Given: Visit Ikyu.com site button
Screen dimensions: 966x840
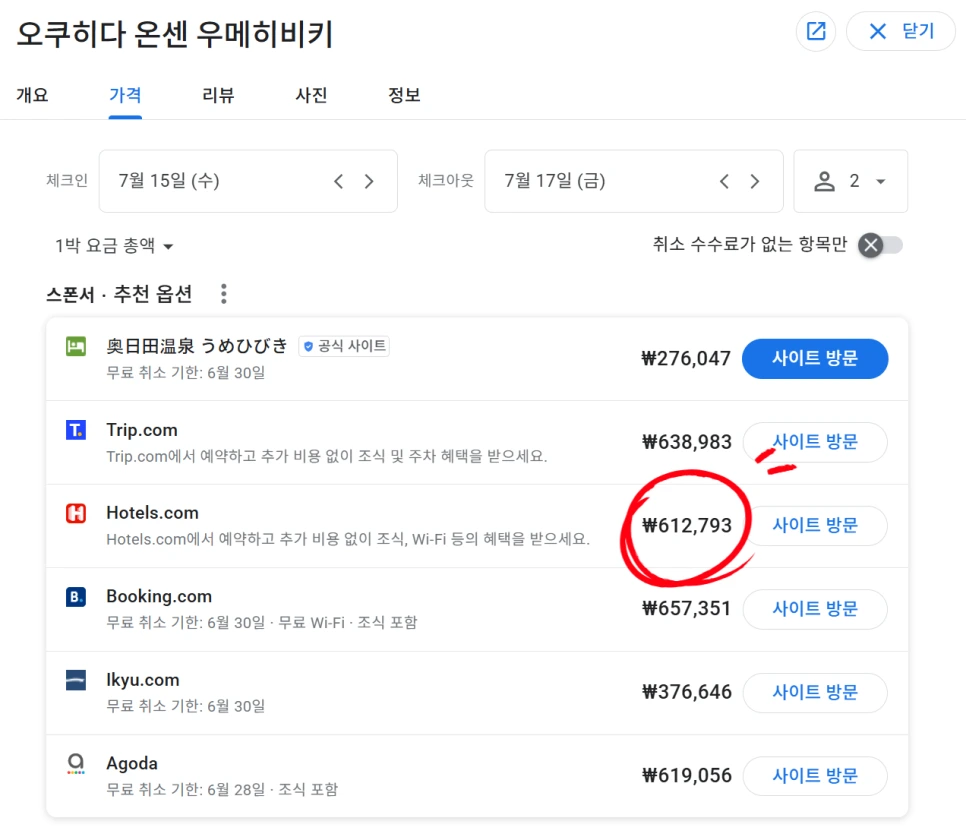Looking at the screenshot, I should pos(815,692).
